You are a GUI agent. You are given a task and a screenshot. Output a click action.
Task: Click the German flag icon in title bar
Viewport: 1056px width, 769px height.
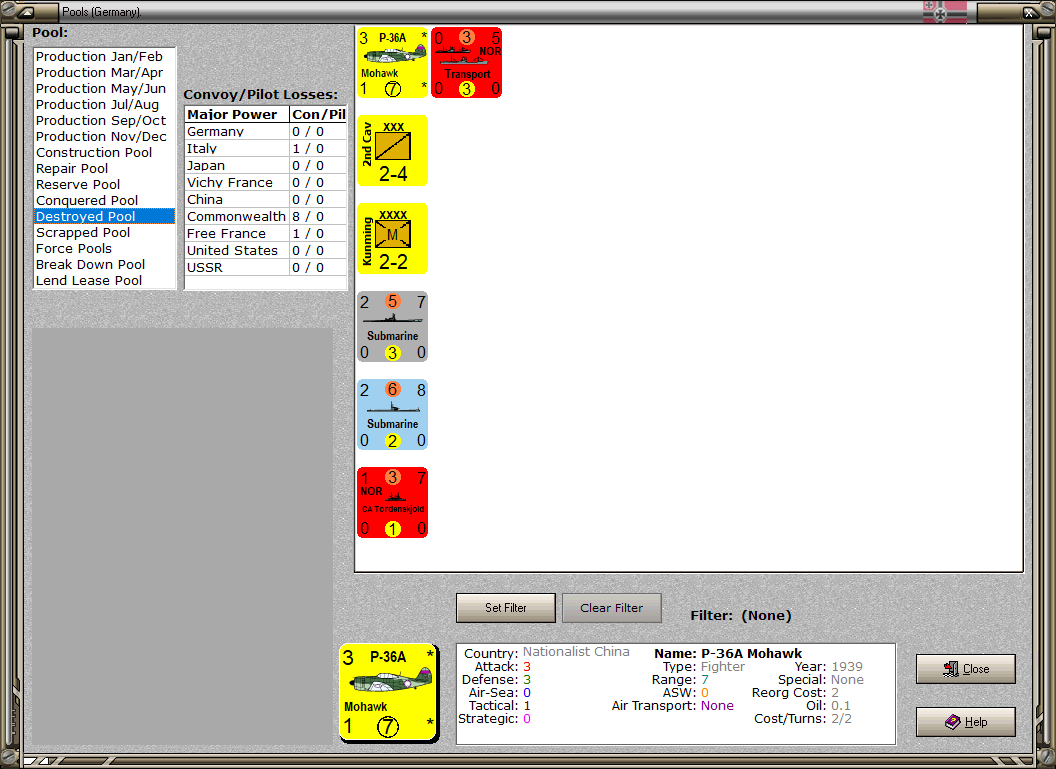click(944, 11)
